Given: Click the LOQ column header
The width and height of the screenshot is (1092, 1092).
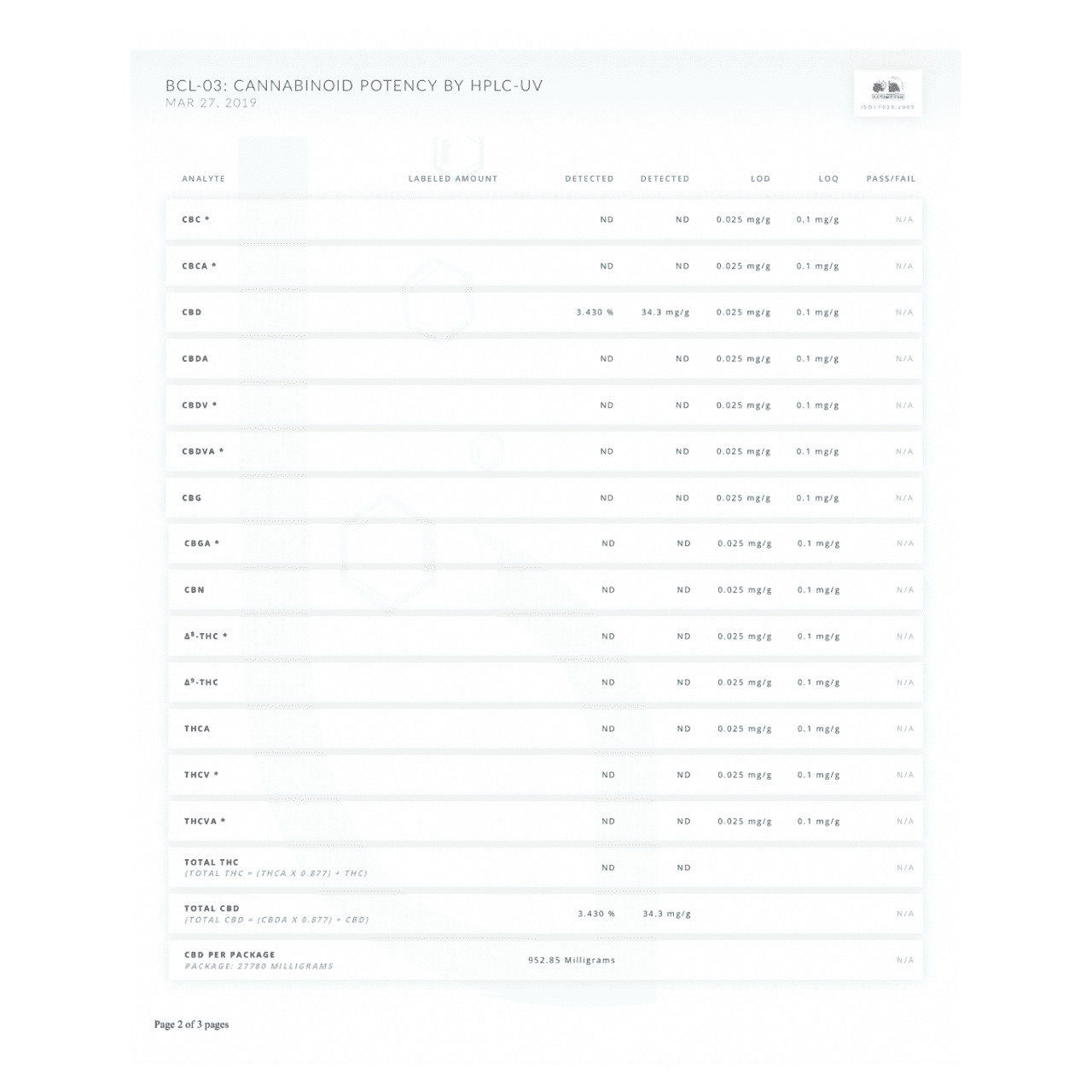Looking at the screenshot, I should tap(829, 179).
